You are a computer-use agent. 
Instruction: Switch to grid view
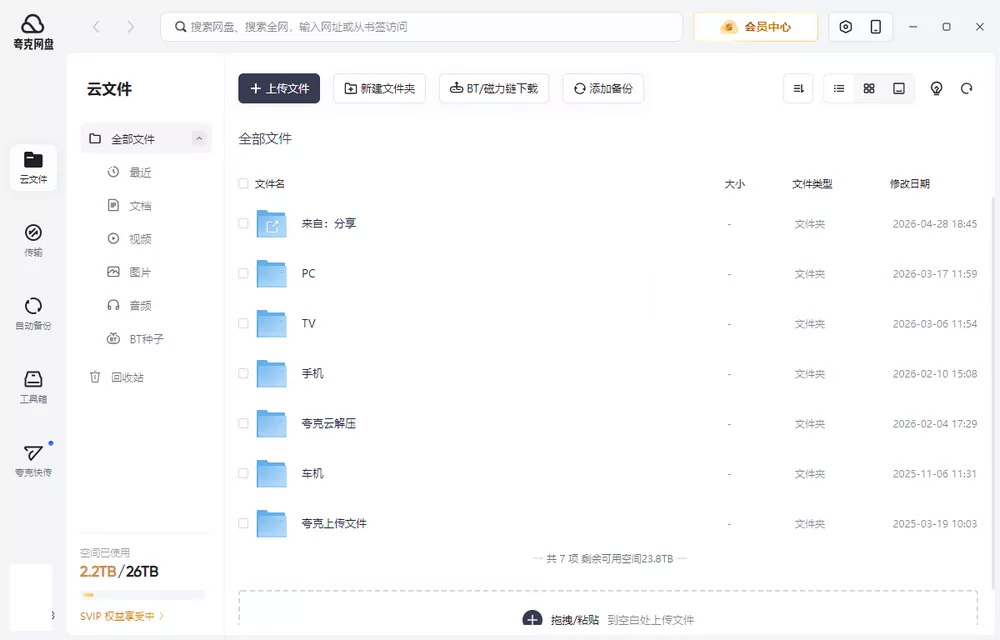click(x=869, y=89)
